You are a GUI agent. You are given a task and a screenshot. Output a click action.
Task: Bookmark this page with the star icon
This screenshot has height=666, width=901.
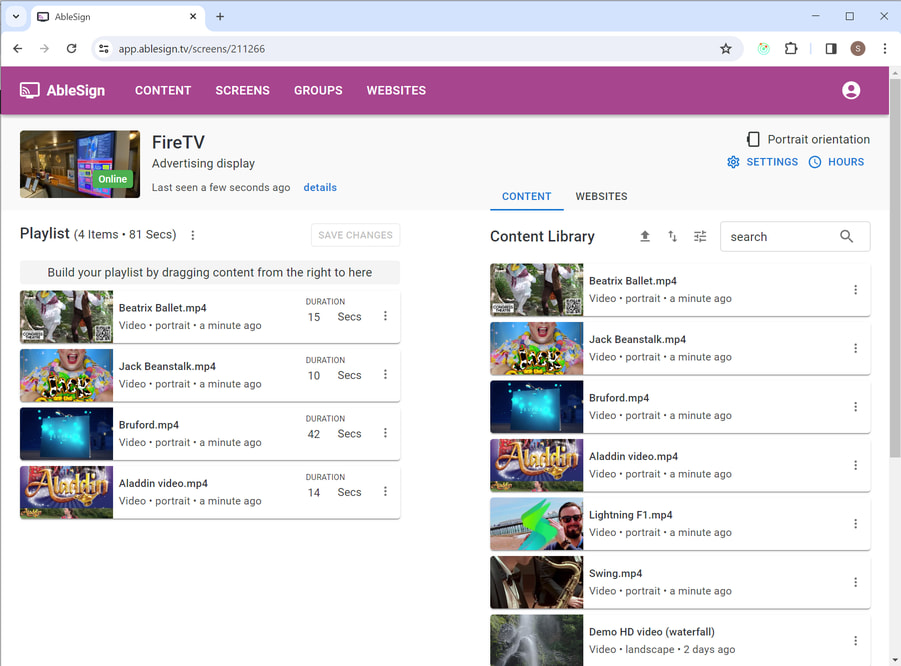point(726,49)
